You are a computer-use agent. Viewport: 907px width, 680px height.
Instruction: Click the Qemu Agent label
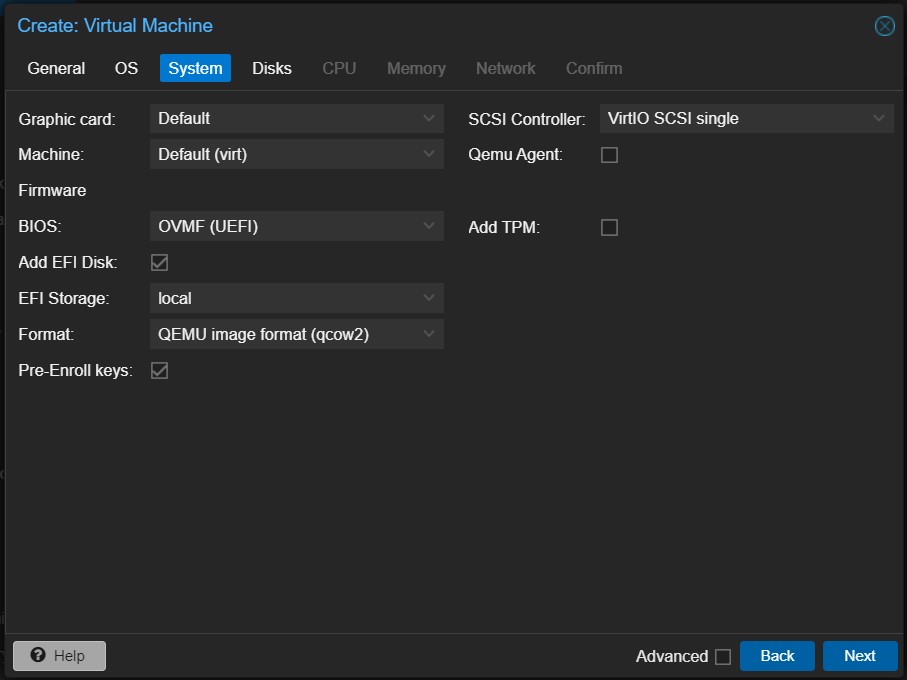click(515, 154)
